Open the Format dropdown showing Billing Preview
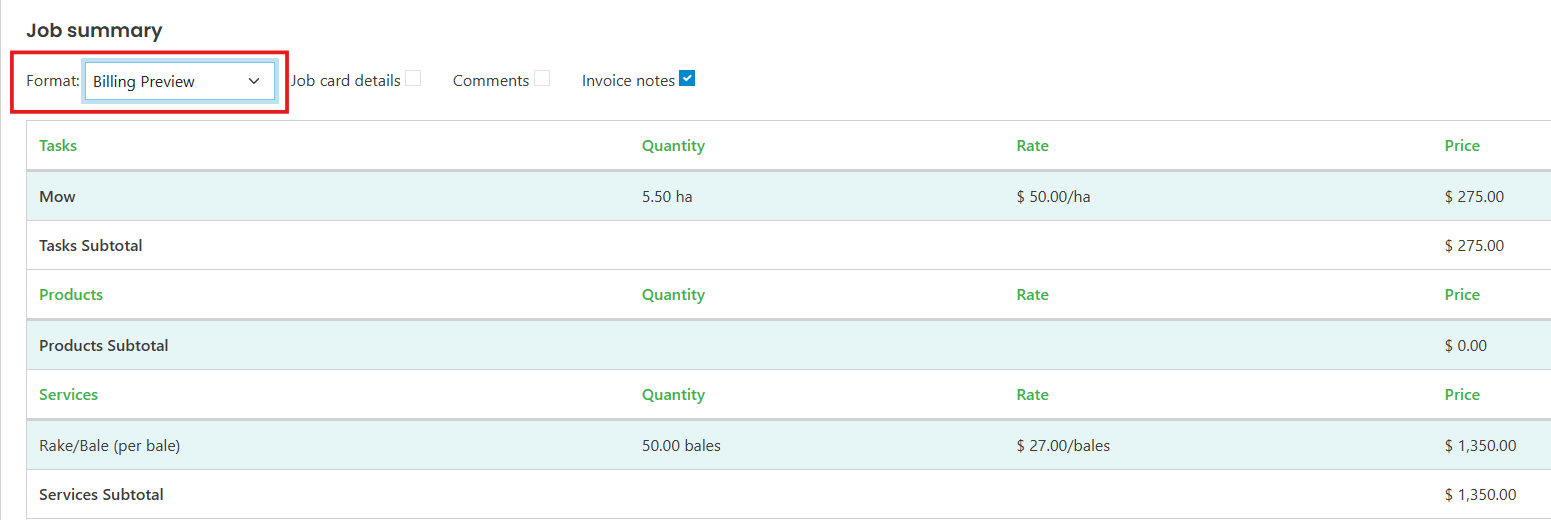This screenshot has width=1551, height=520. (180, 81)
